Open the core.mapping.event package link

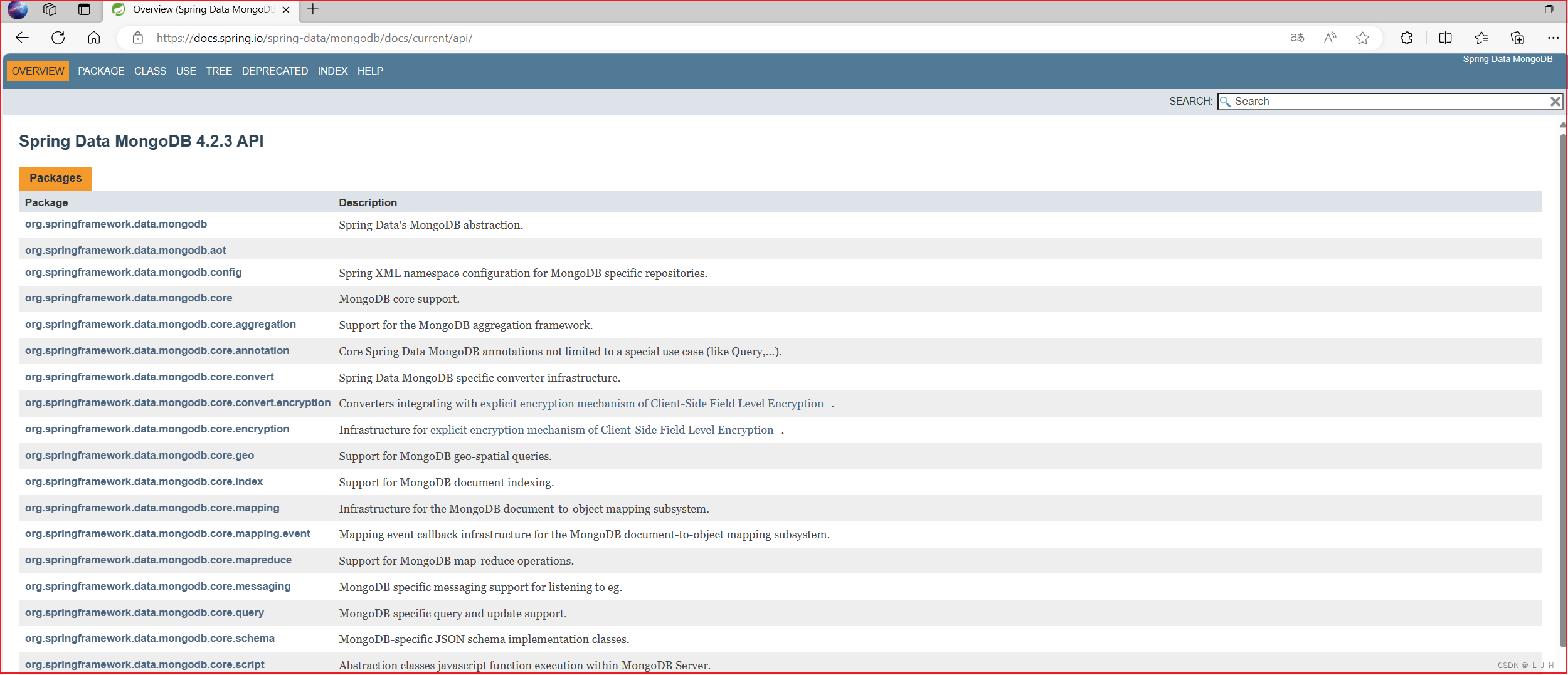pos(167,534)
